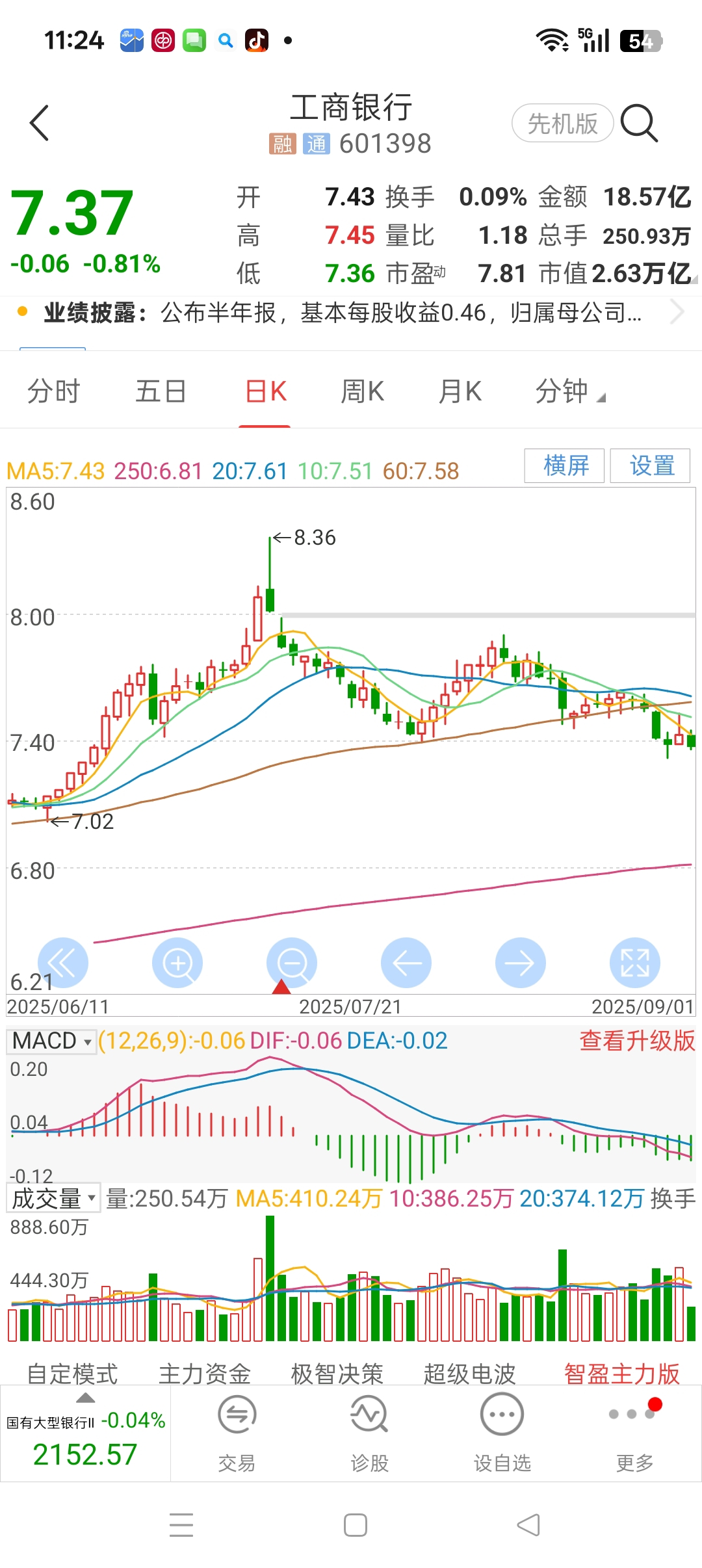Tap Android back triangle button

528,1524
